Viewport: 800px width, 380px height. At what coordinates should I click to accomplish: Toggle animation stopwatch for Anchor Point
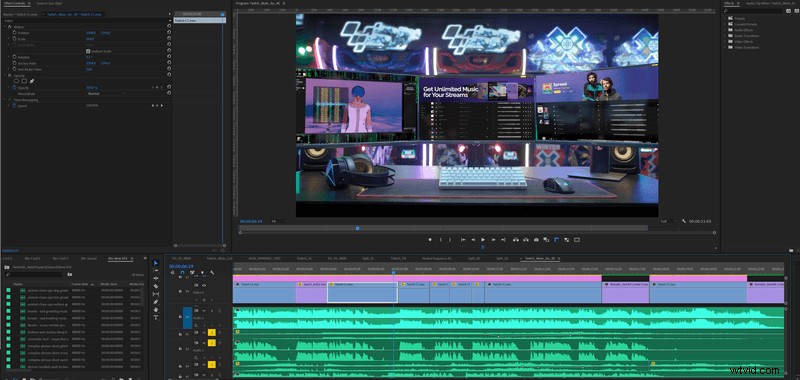14,63
